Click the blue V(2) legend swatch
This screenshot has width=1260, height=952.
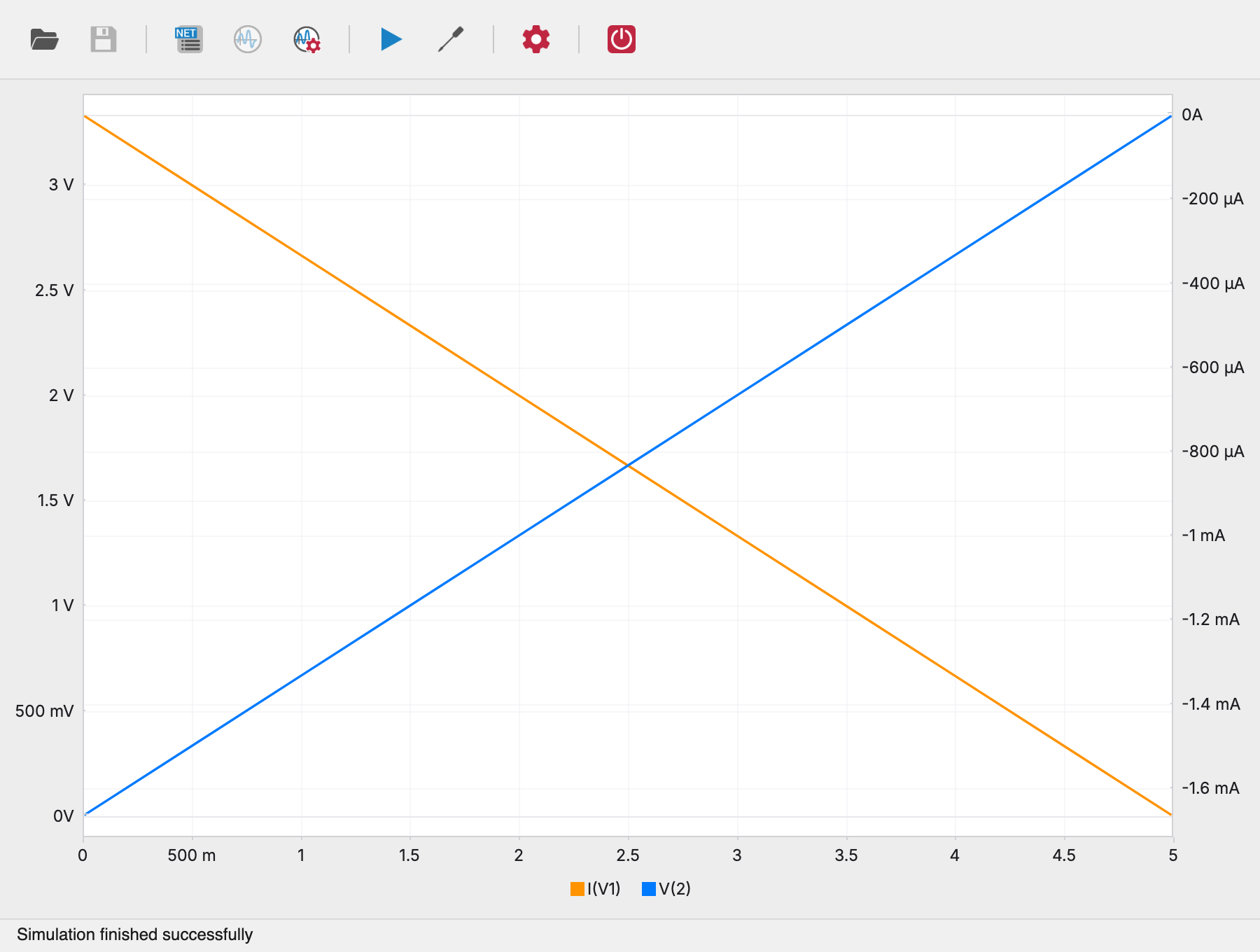coord(649,889)
